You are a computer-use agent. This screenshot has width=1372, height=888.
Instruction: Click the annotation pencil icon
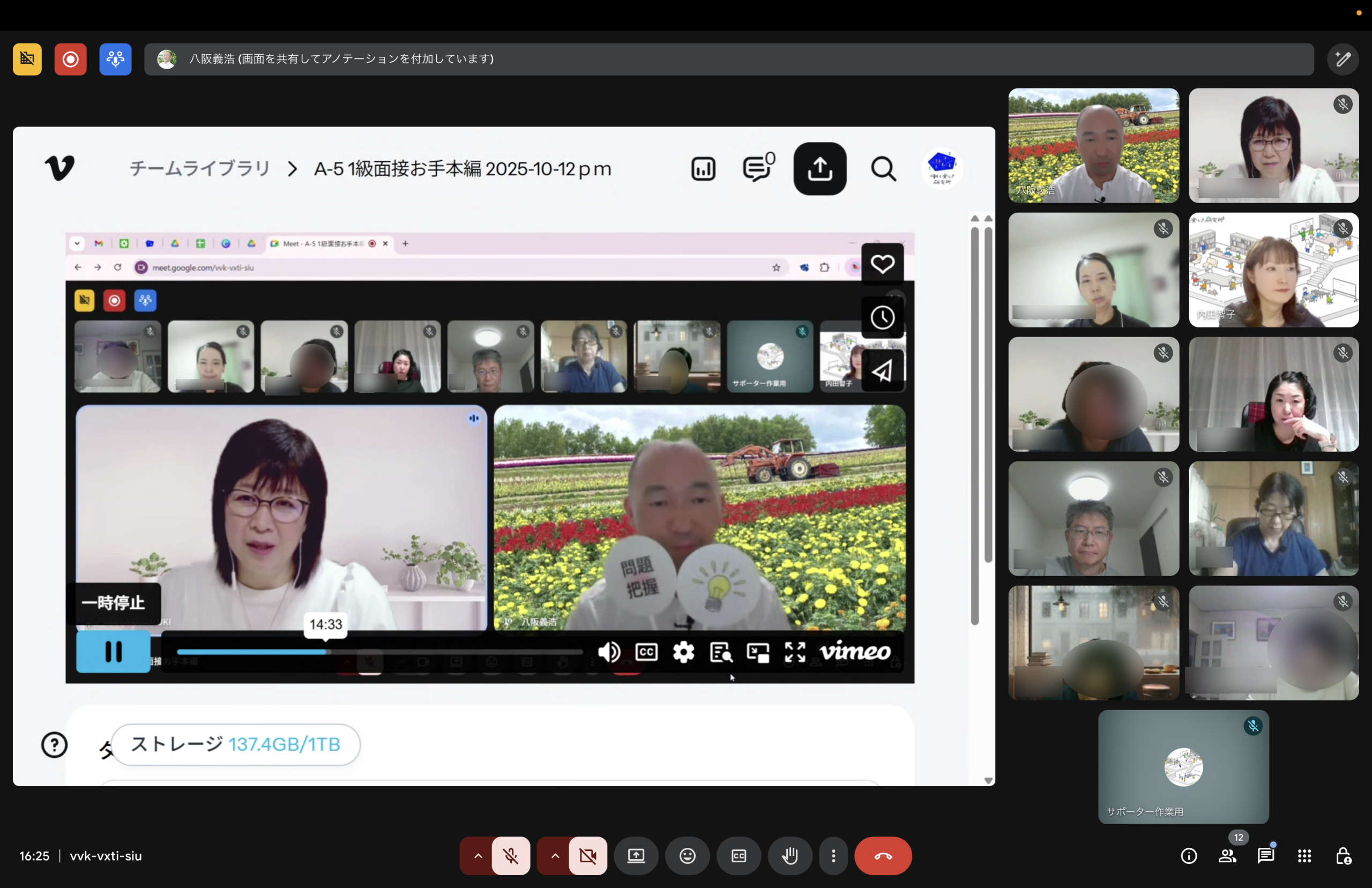pos(1343,59)
